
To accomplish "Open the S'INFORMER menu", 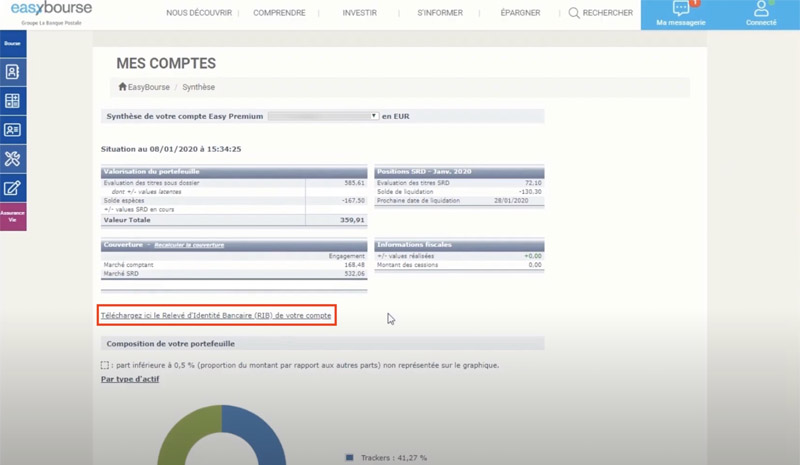I will tap(440, 13).
